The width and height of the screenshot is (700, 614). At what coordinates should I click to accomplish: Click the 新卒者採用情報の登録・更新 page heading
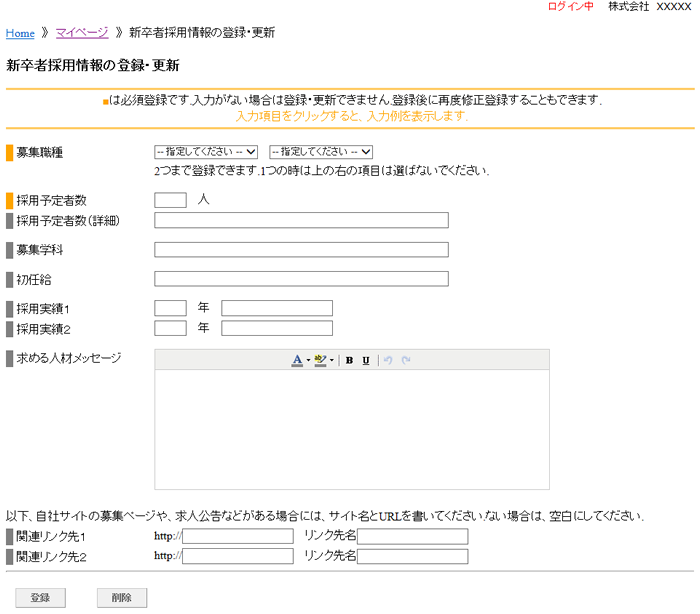92,66
